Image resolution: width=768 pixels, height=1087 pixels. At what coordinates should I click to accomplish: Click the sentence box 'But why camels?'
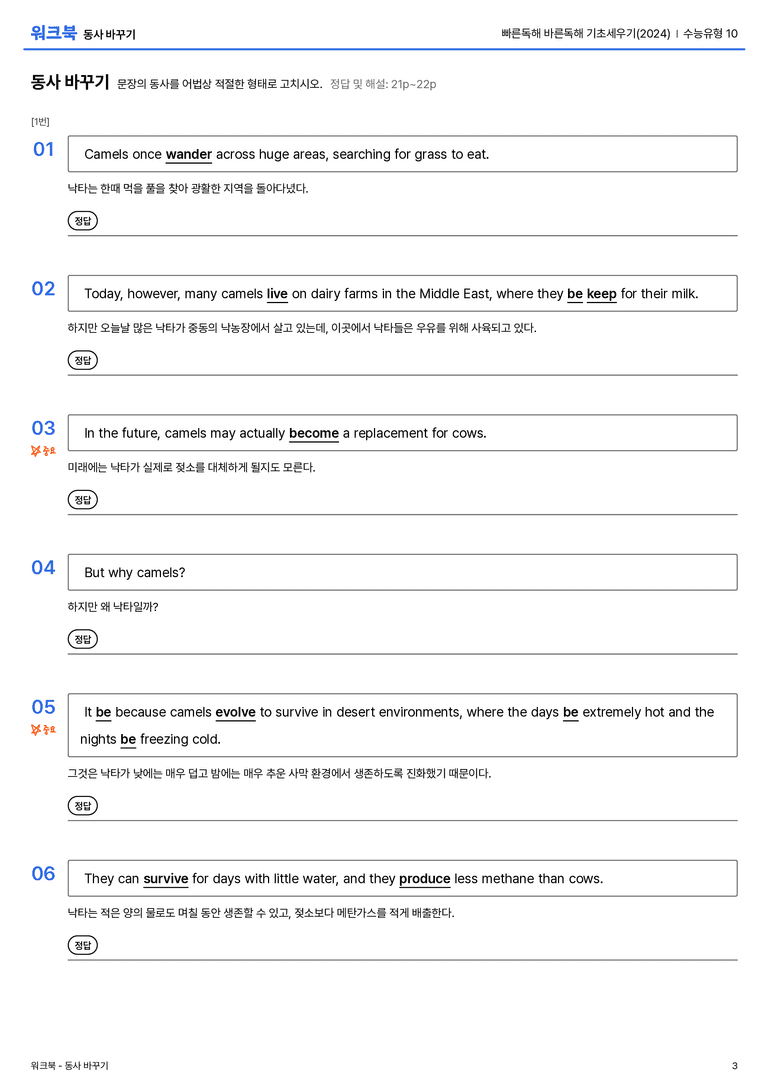coord(403,573)
